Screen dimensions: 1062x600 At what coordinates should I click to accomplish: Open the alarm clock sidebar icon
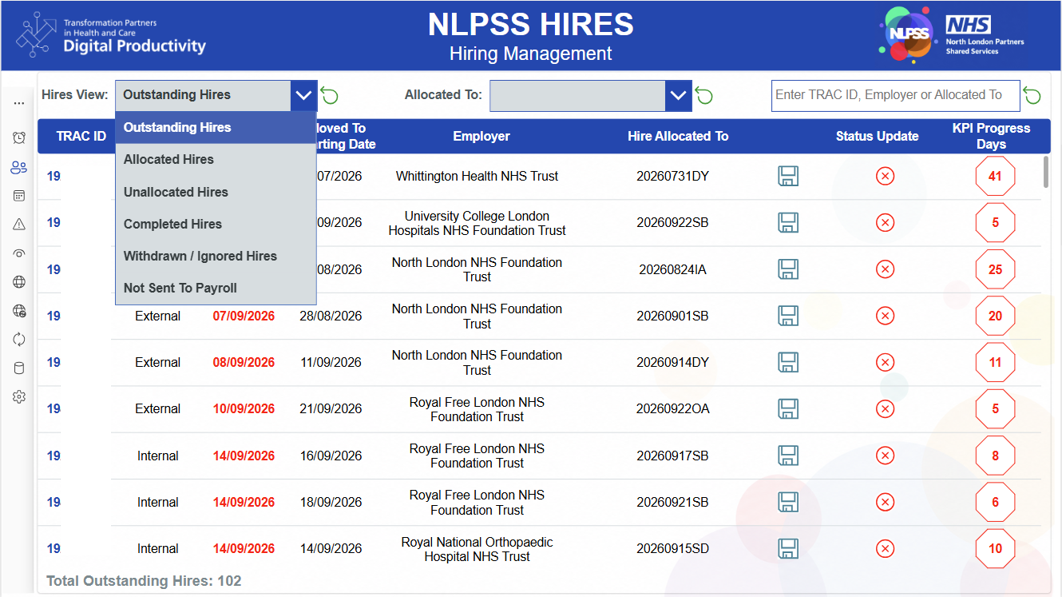(x=19, y=138)
